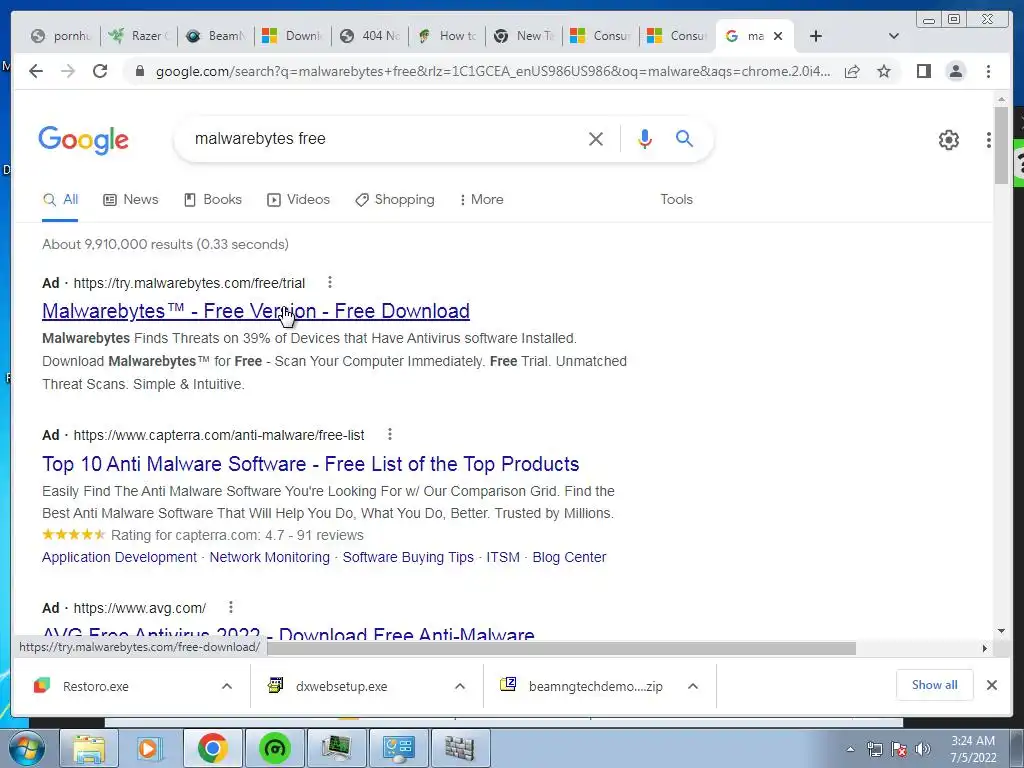Open ad options for the Malwarebytes ad
This screenshot has height=768, width=1024.
330,282
